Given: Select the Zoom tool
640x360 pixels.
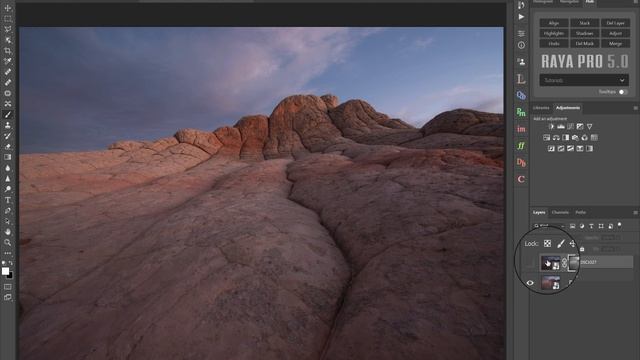Looking at the screenshot, I should coord(8,242).
